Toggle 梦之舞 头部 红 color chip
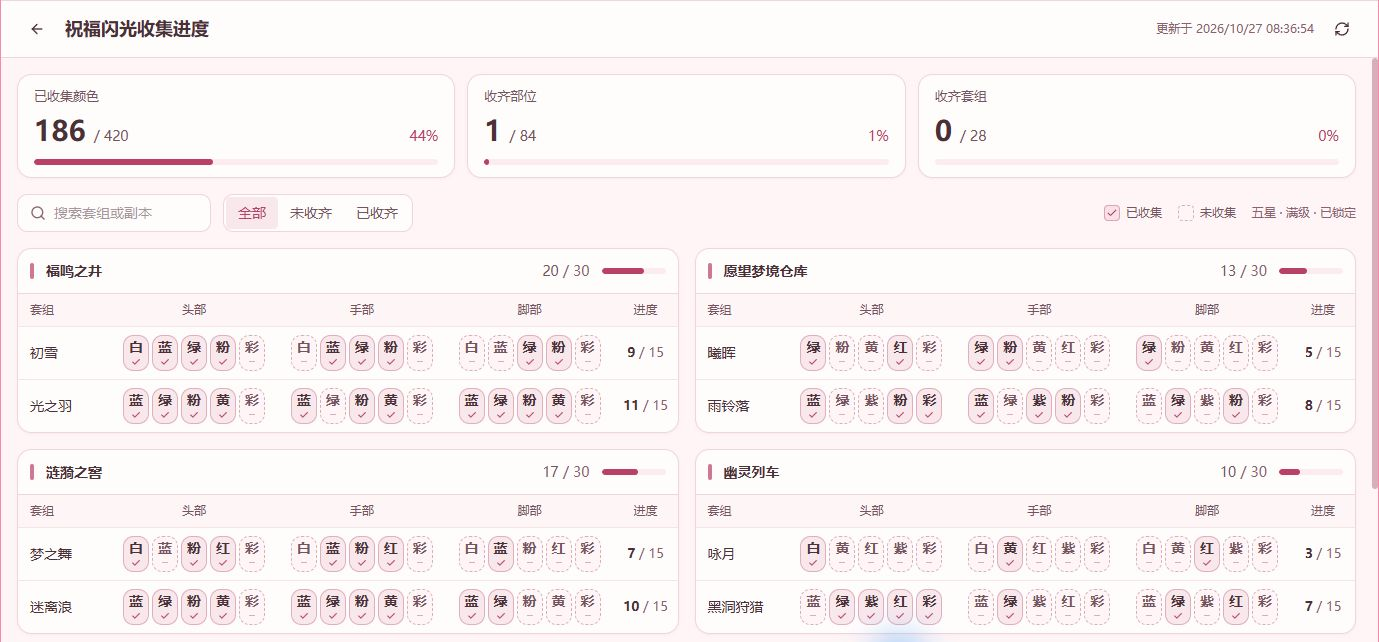Viewport: 1379px width, 642px height. [223, 554]
